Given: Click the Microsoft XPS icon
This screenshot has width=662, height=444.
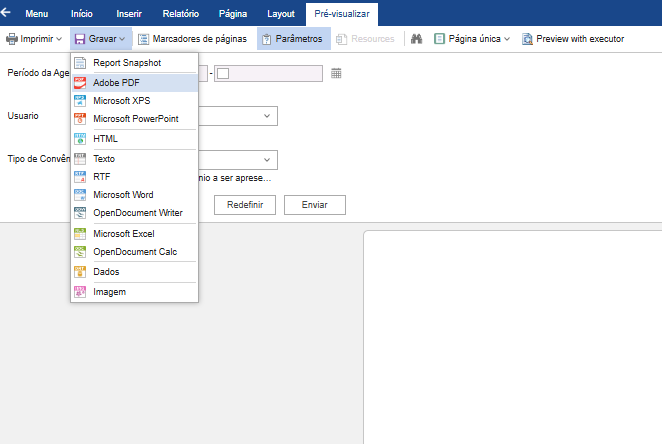Looking at the screenshot, I should tap(80, 101).
